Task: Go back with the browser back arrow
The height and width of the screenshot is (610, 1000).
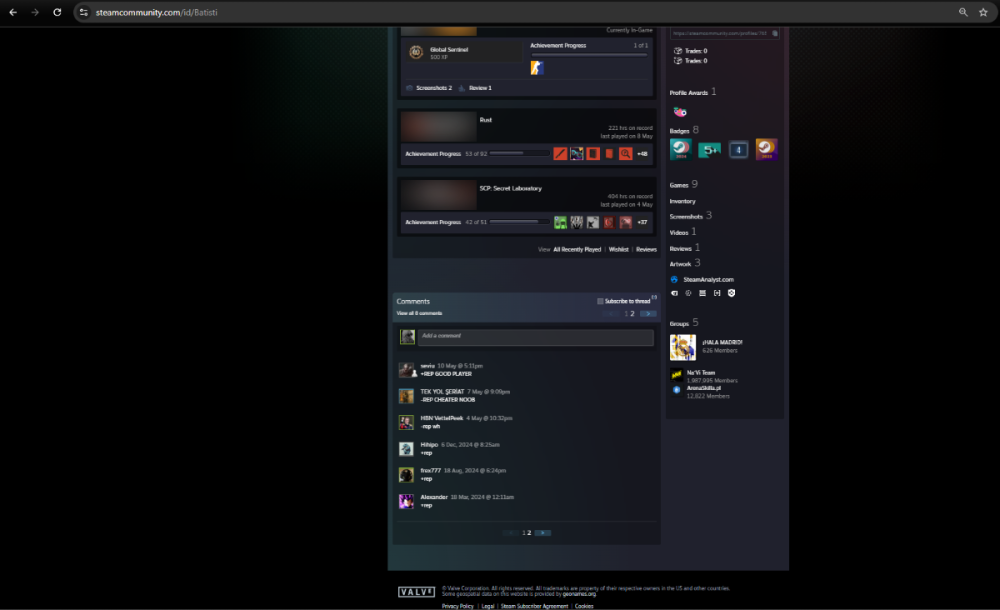Action: tap(13, 12)
